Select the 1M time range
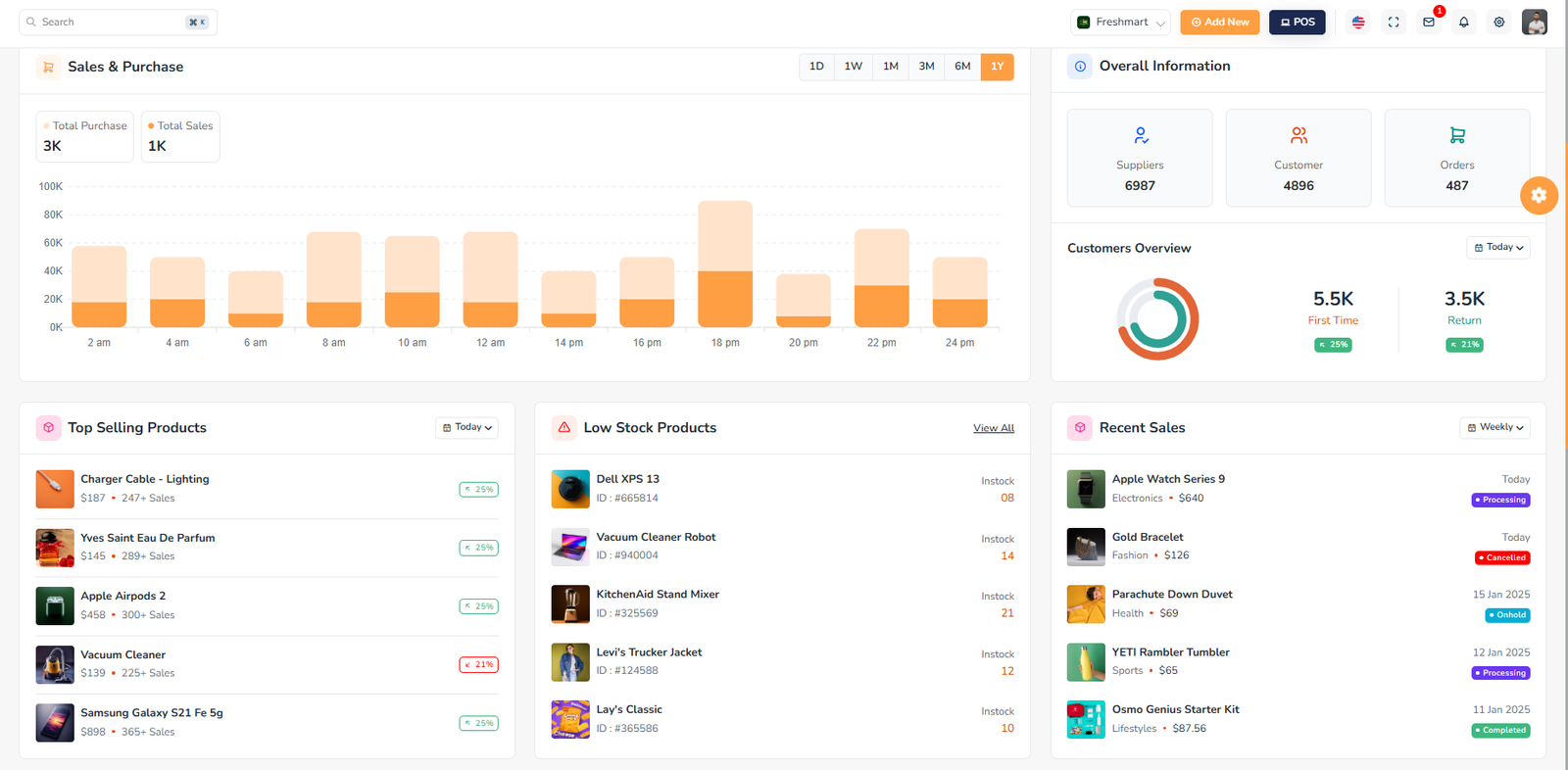The height and width of the screenshot is (770, 1568). tap(890, 67)
